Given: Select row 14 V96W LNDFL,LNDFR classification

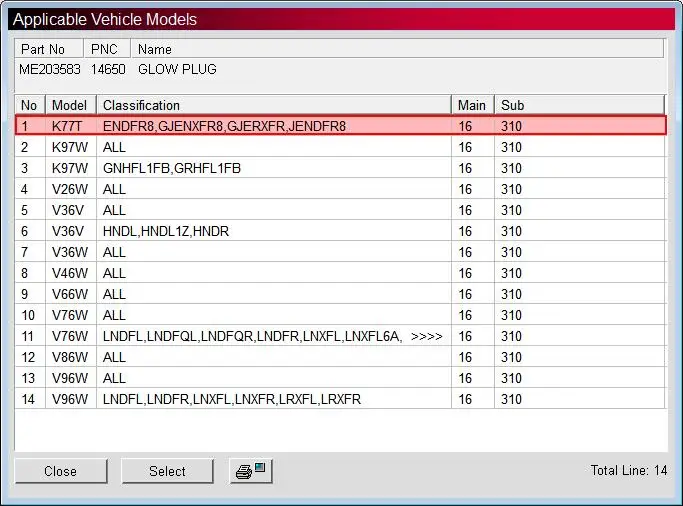Looking at the screenshot, I should [x=341, y=399].
